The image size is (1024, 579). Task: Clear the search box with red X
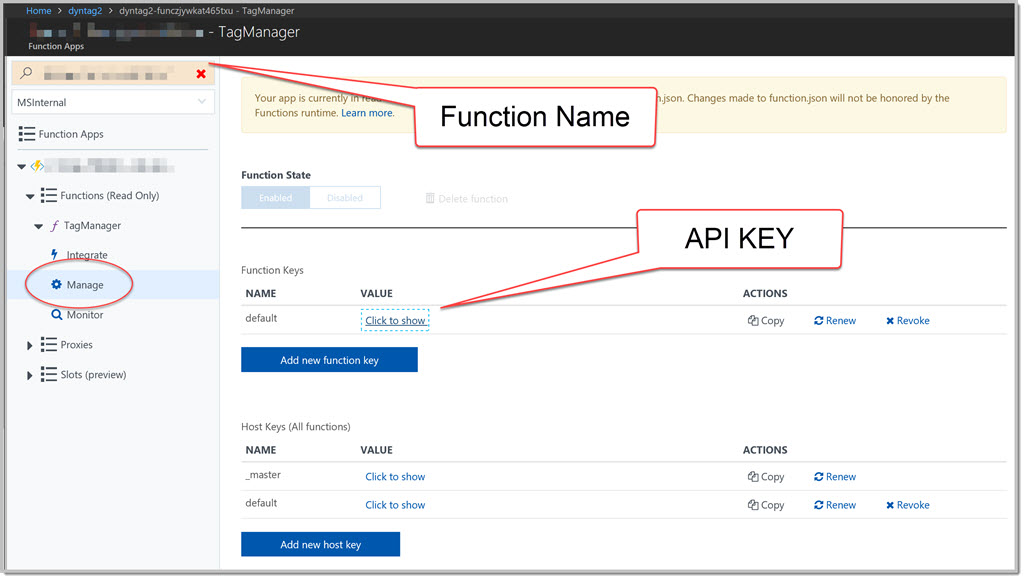tap(201, 74)
